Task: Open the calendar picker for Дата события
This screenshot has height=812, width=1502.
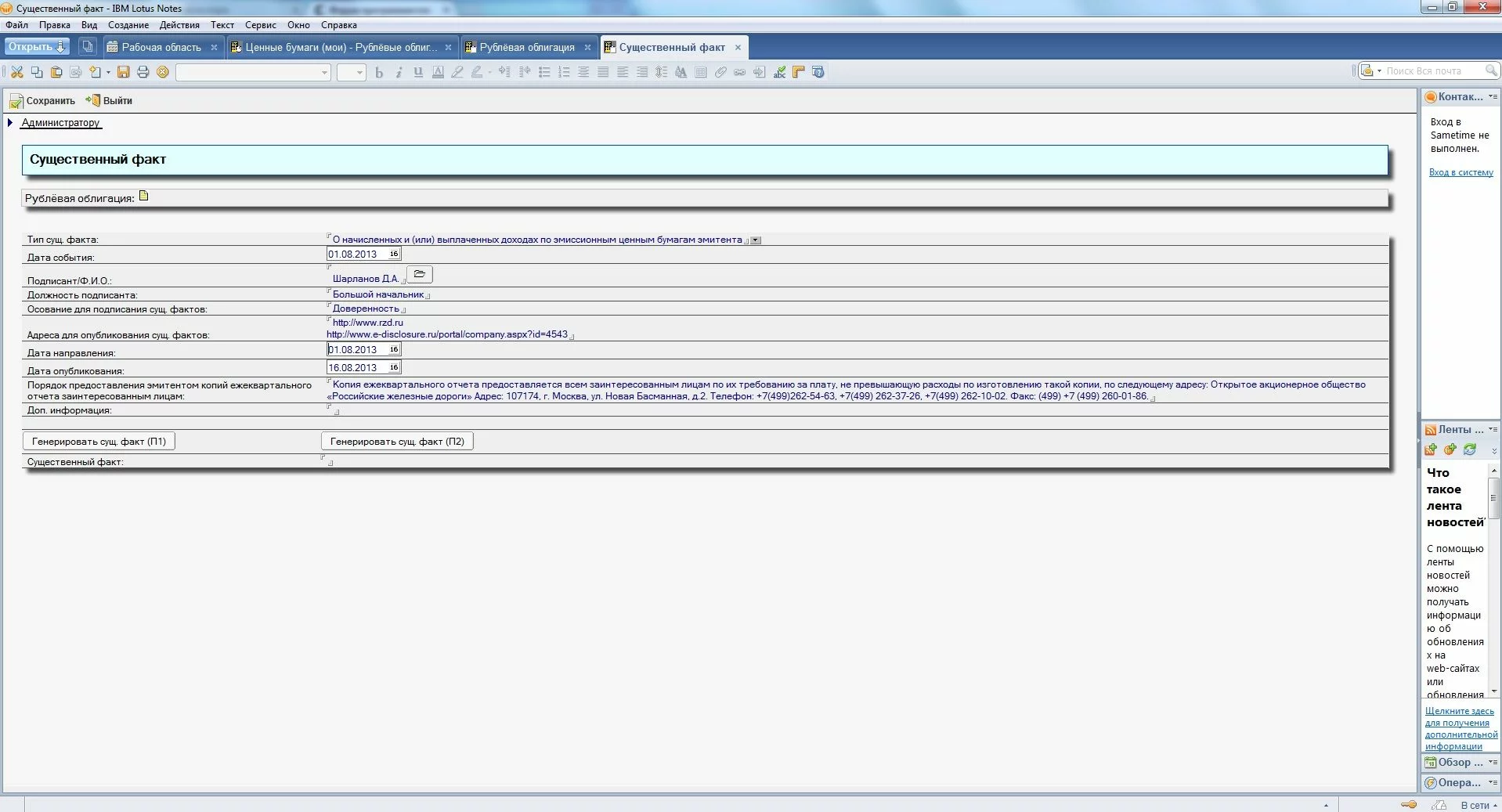Action: click(394, 254)
